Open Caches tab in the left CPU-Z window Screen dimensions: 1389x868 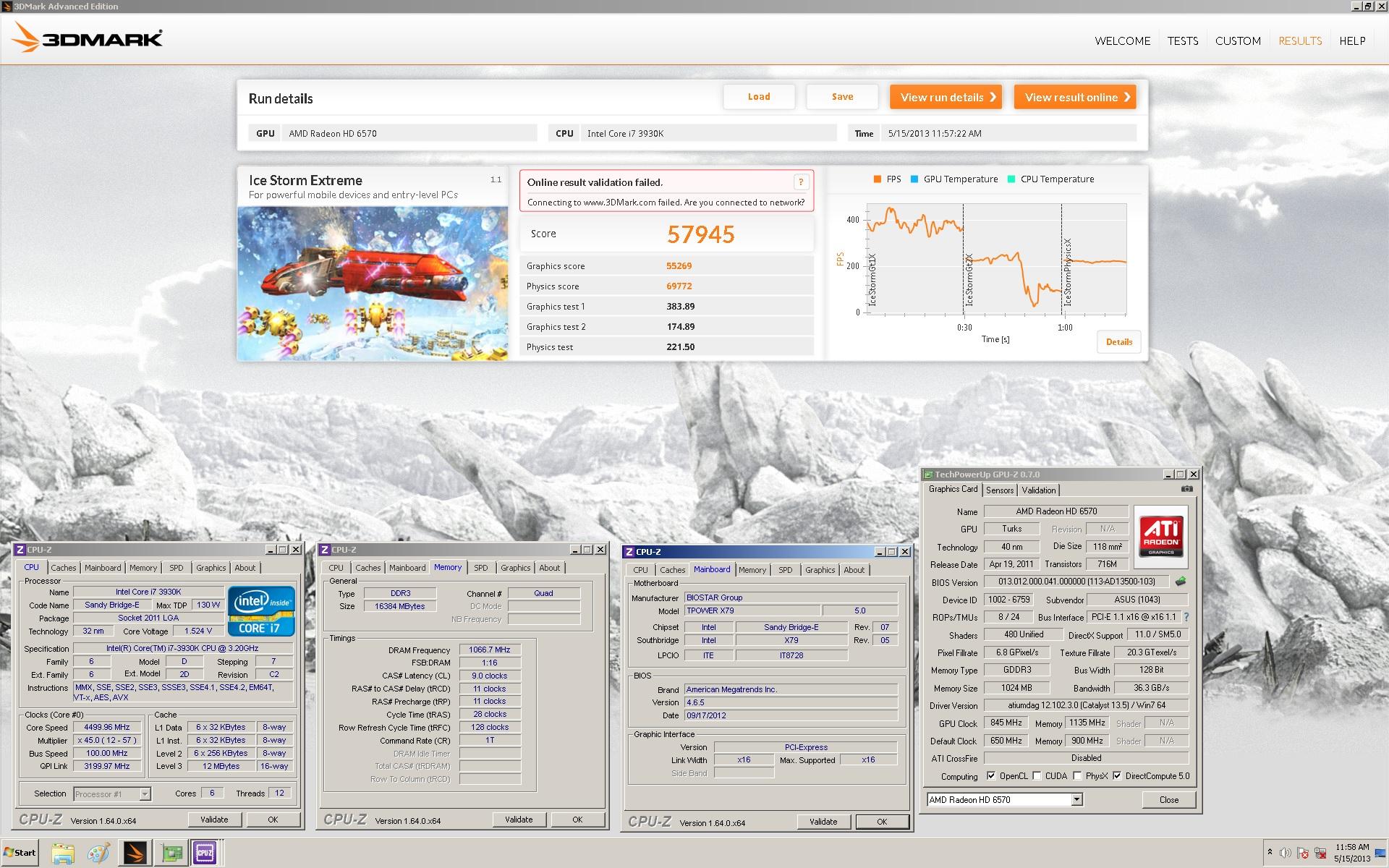click(64, 568)
